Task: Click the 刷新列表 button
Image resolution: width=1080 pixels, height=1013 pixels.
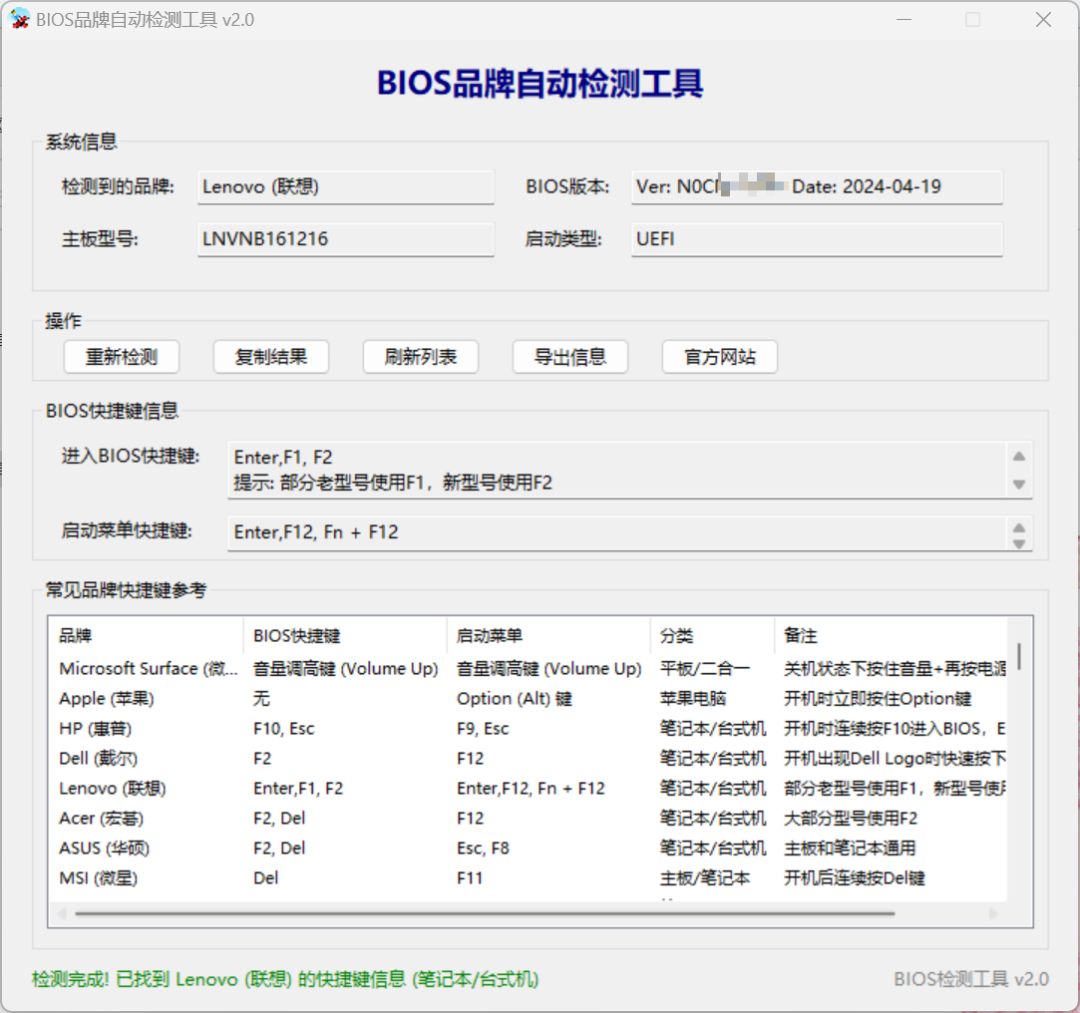Action: [420, 357]
